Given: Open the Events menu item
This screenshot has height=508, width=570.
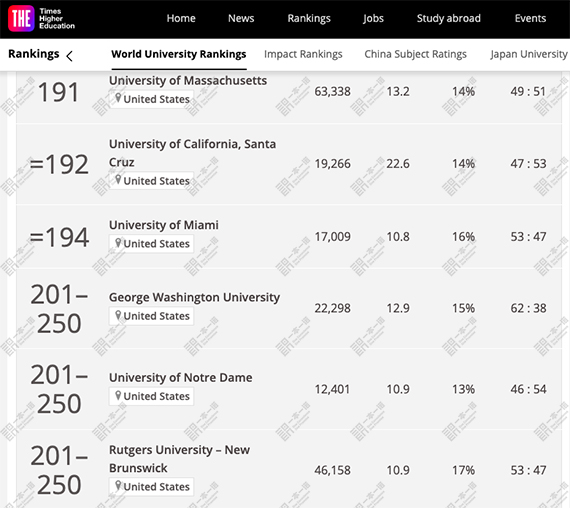Looking at the screenshot, I should coord(530,18).
